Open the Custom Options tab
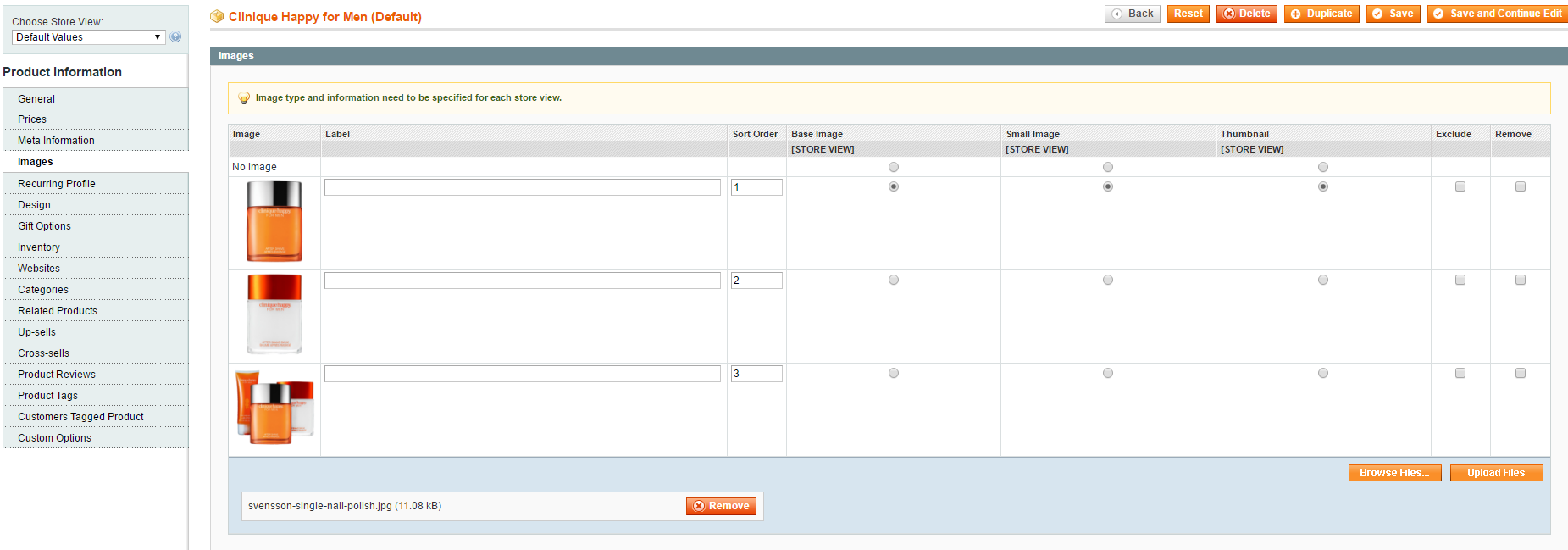 95,437
